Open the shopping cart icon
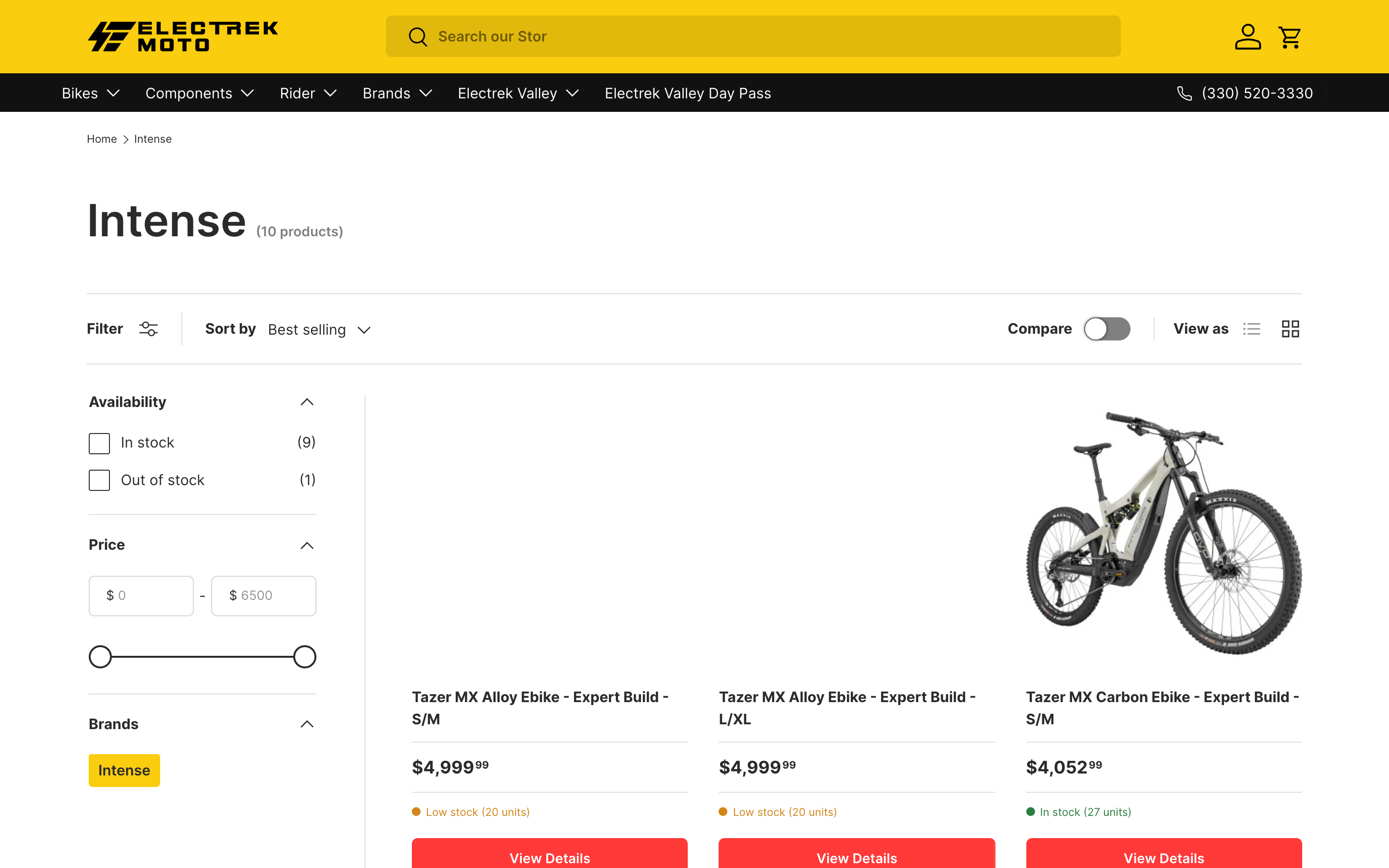 (1289, 37)
